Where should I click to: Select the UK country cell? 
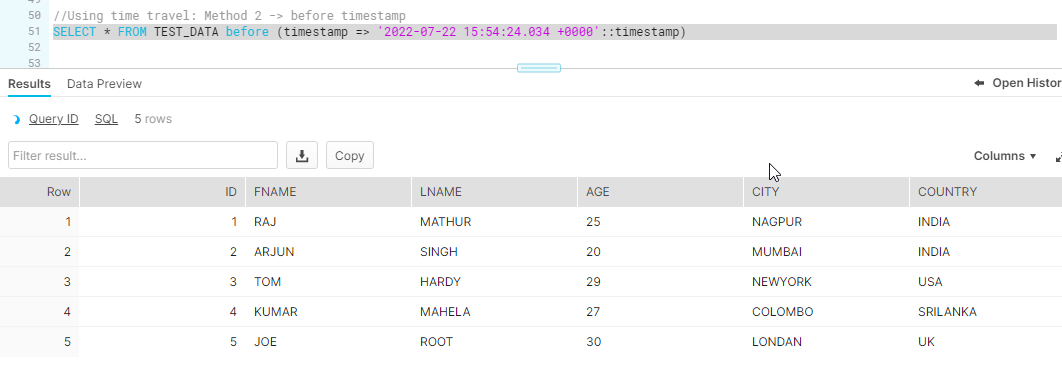pyautogui.click(x=985, y=342)
